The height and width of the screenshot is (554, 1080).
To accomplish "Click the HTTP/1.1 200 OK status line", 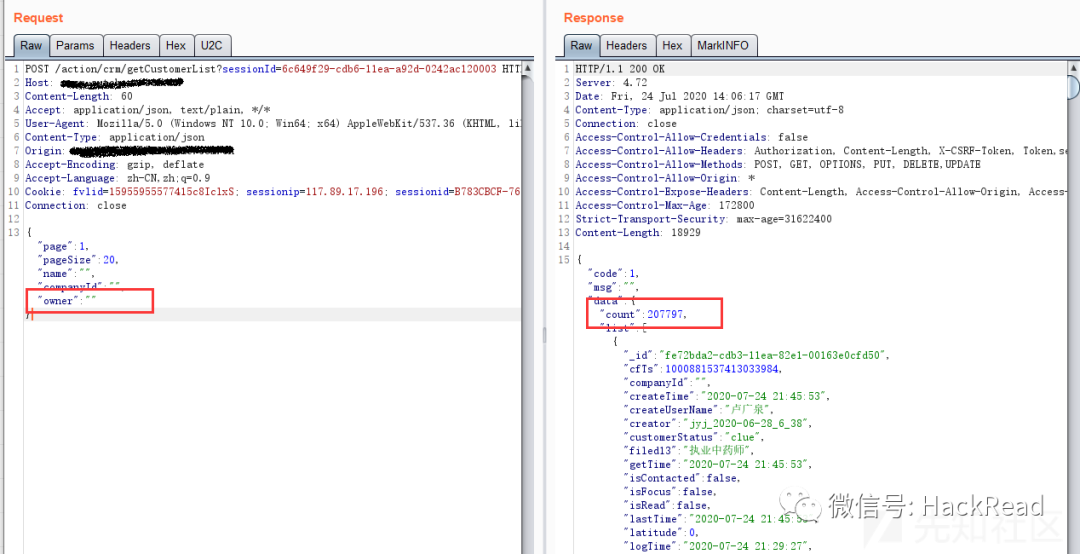I will (x=620, y=69).
